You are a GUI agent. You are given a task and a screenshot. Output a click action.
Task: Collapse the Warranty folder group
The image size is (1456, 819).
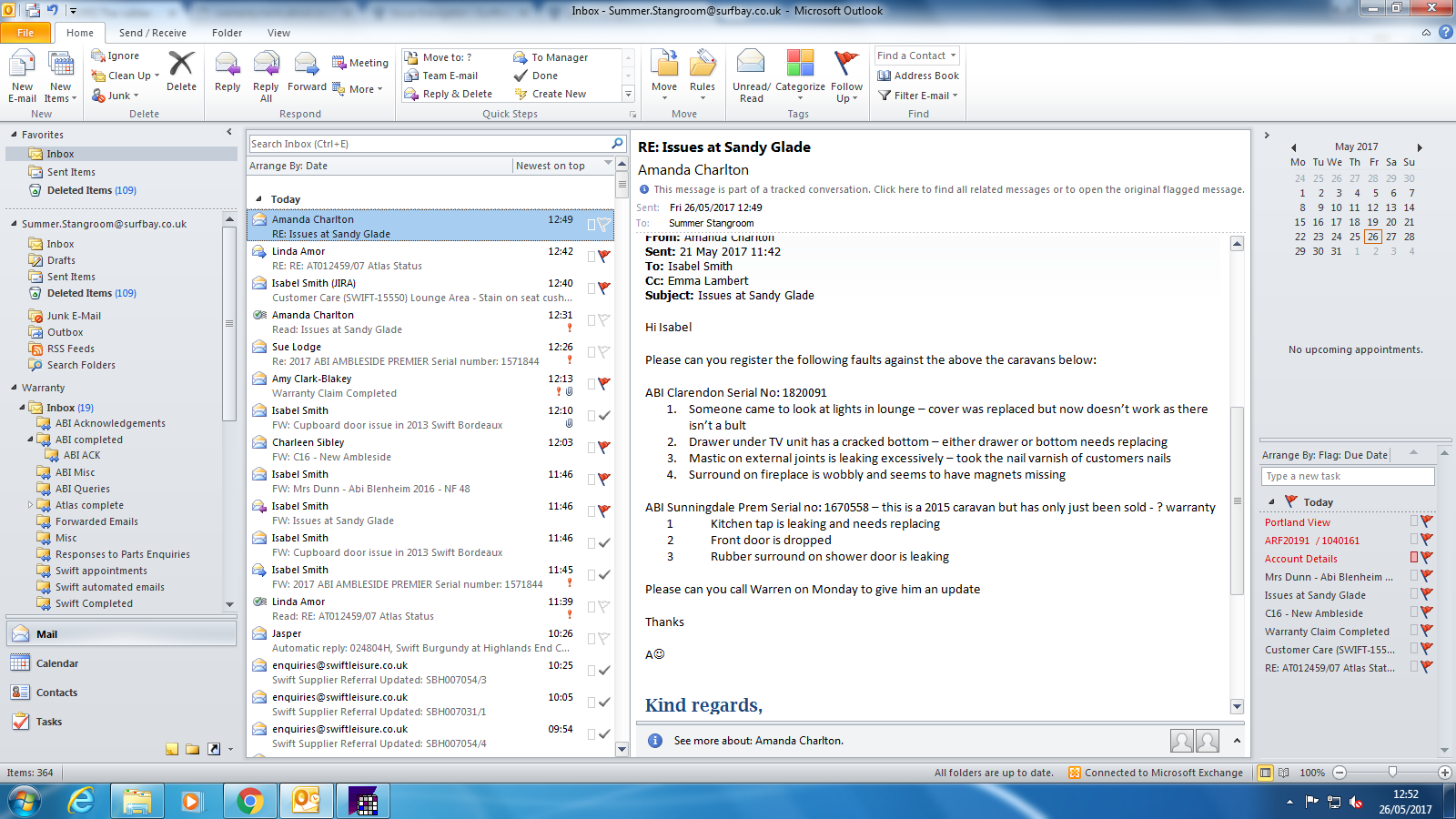(x=14, y=388)
